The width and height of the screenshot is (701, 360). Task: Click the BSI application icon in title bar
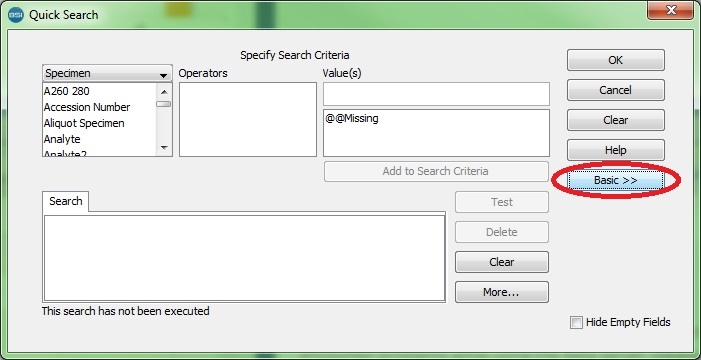click(x=16, y=15)
